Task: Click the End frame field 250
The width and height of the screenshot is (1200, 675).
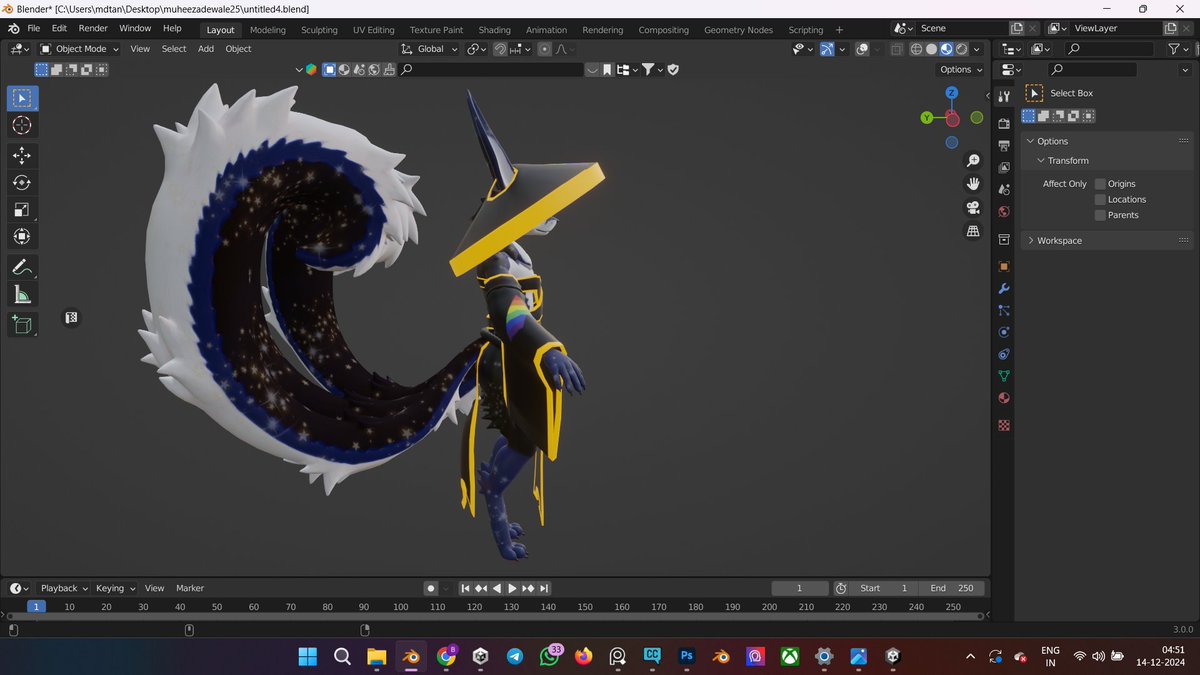Action: tap(951, 588)
